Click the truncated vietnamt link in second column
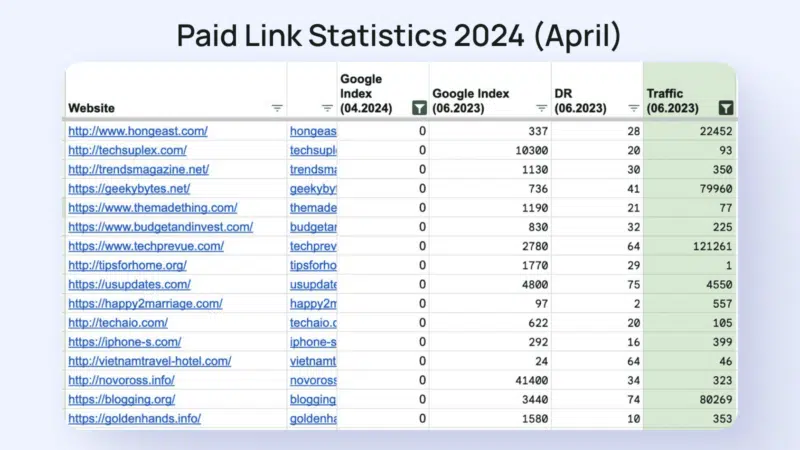Image resolution: width=800 pixels, height=450 pixels. (313, 361)
